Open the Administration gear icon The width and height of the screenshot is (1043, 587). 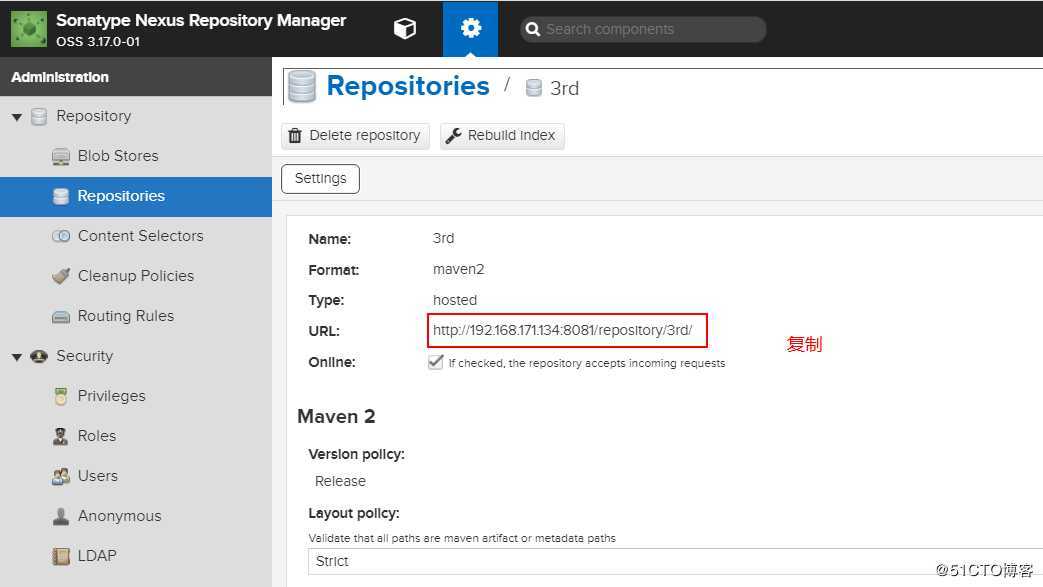(x=470, y=29)
